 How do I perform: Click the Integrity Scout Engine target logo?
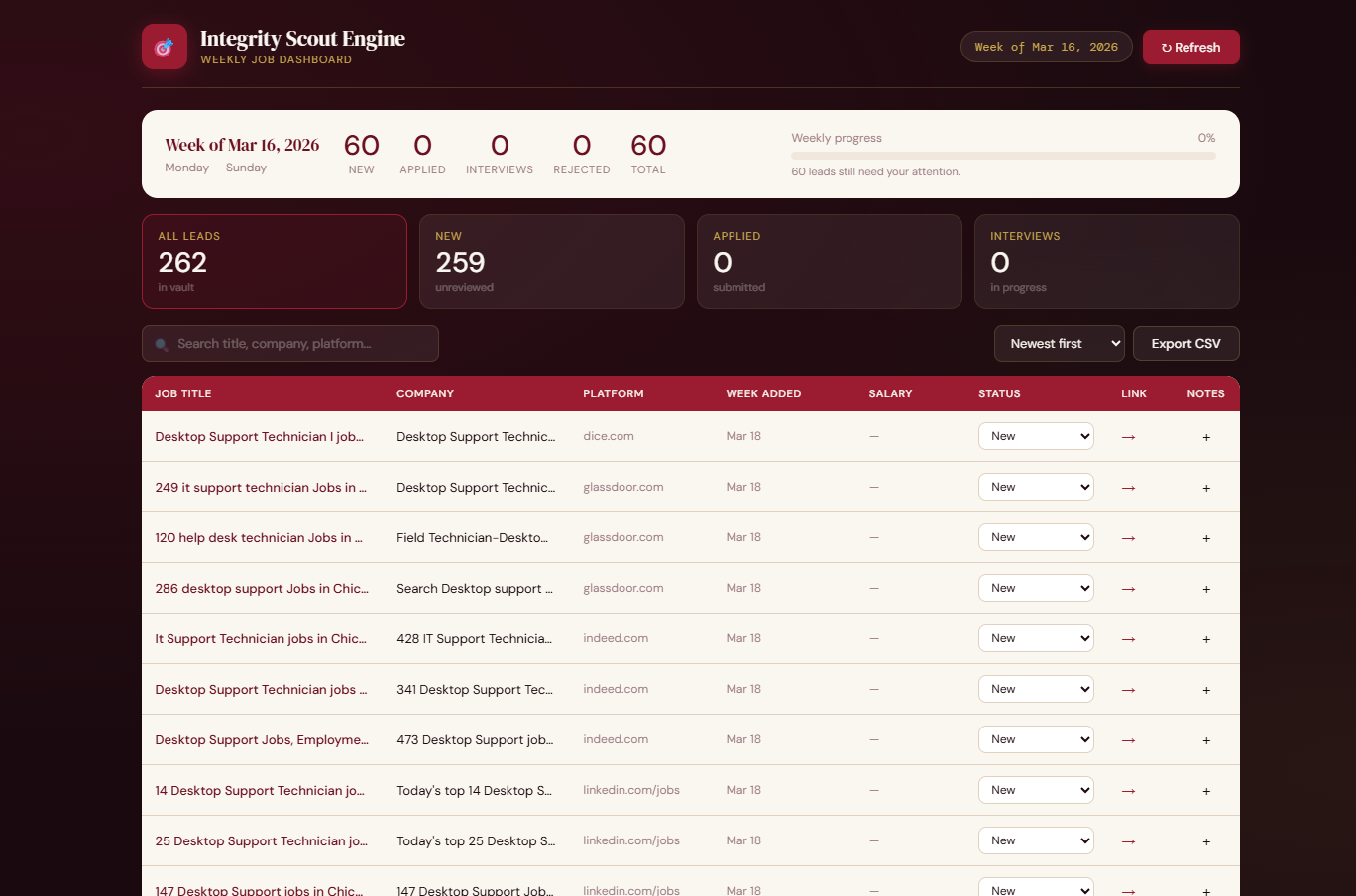[x=165, y=46]
